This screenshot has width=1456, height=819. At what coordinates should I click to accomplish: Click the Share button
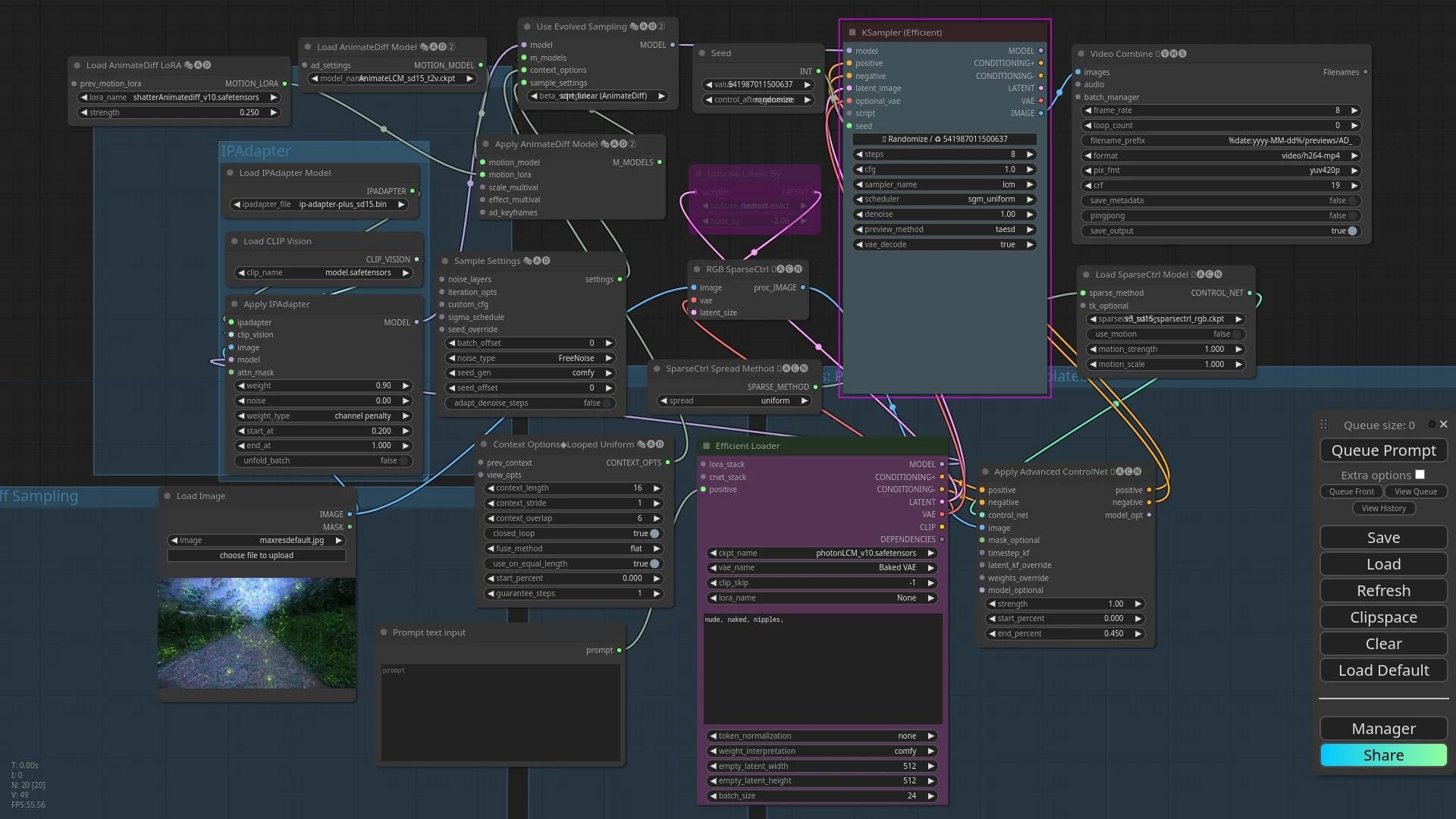pos(1383,755)
